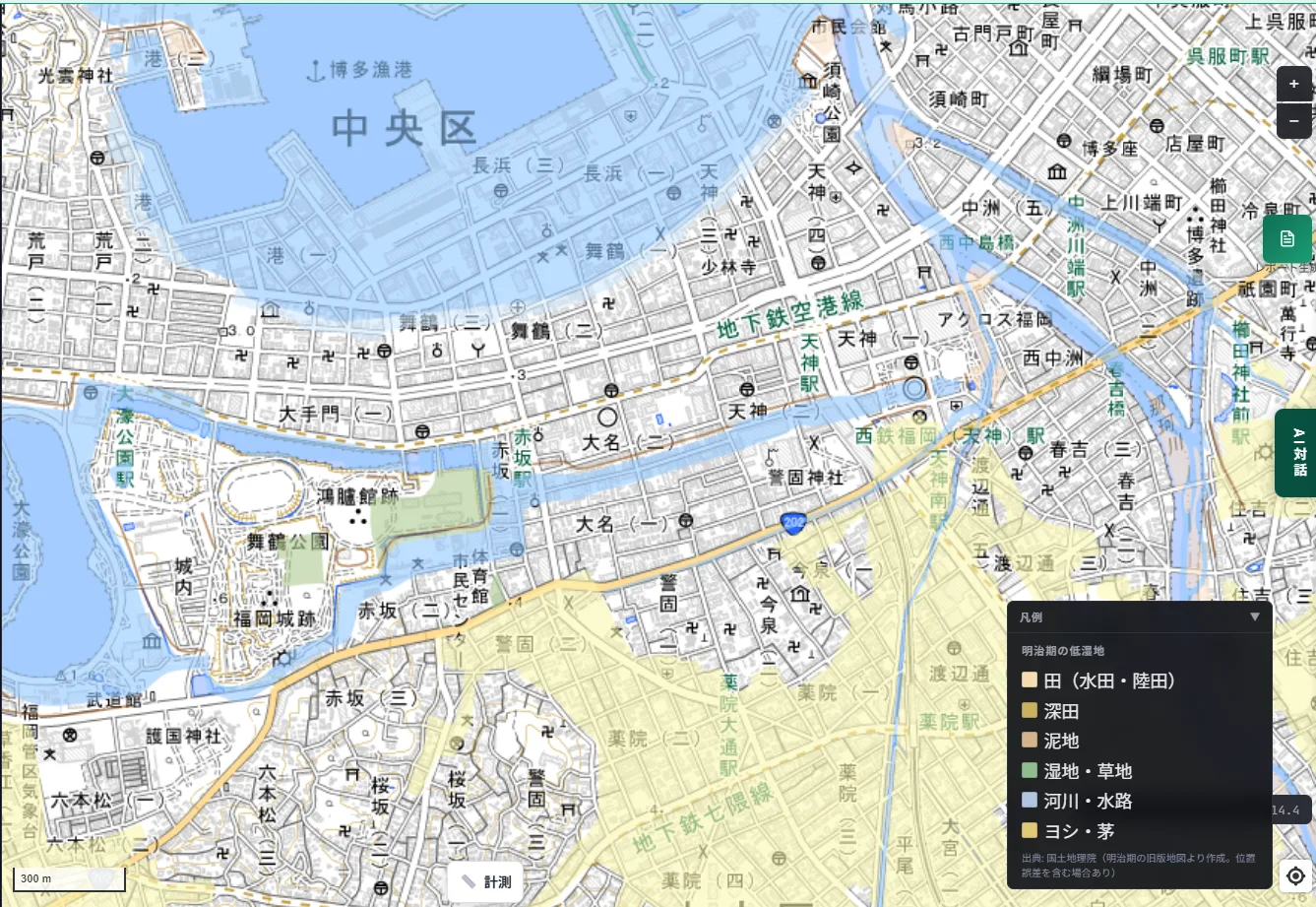1316x907 pixels.
Task: Zoom out with the minus button
Action: pos(1293,121)
